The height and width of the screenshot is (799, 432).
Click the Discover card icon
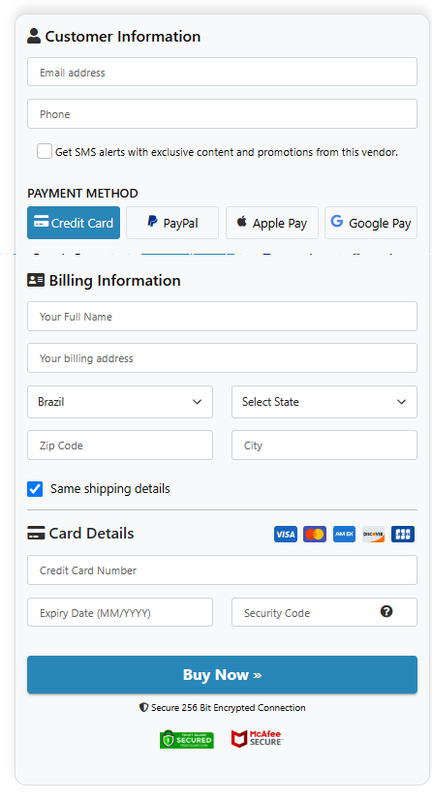point(373,534)
